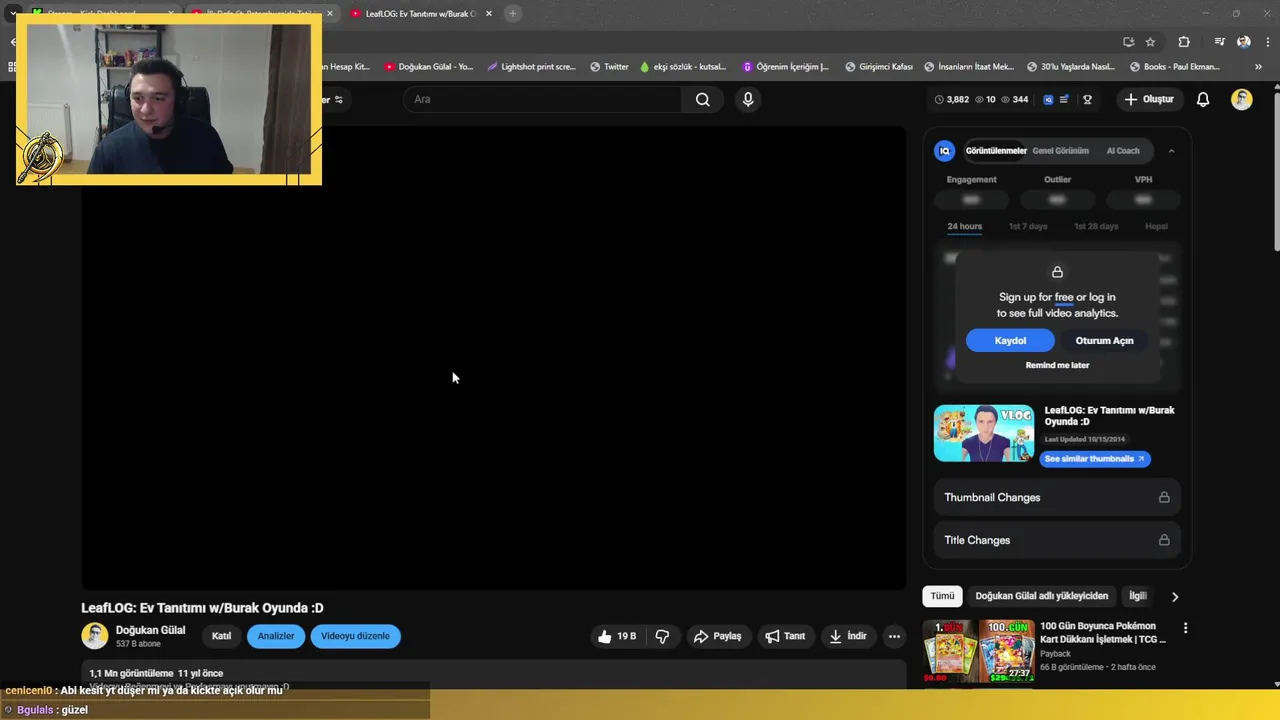The width and height of the screenshot is (1280, 720).
Task: Open Chrome extensions puzzle icon
Action: coord(1184,42)
